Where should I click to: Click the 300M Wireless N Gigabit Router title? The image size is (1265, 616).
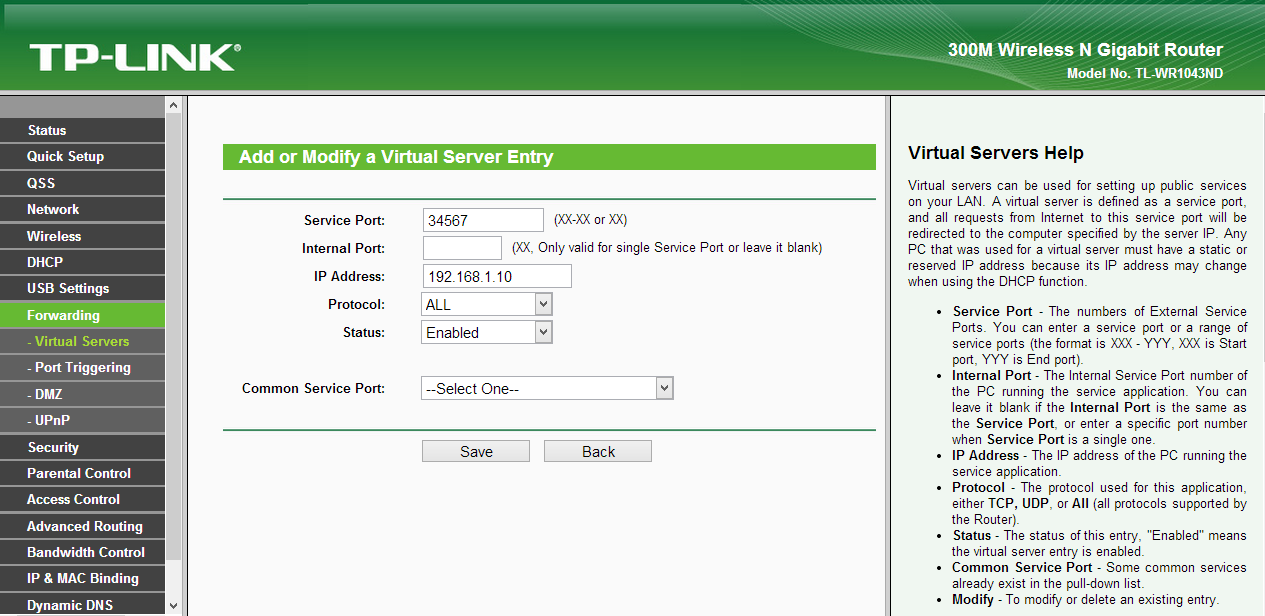pos(1085,50)
